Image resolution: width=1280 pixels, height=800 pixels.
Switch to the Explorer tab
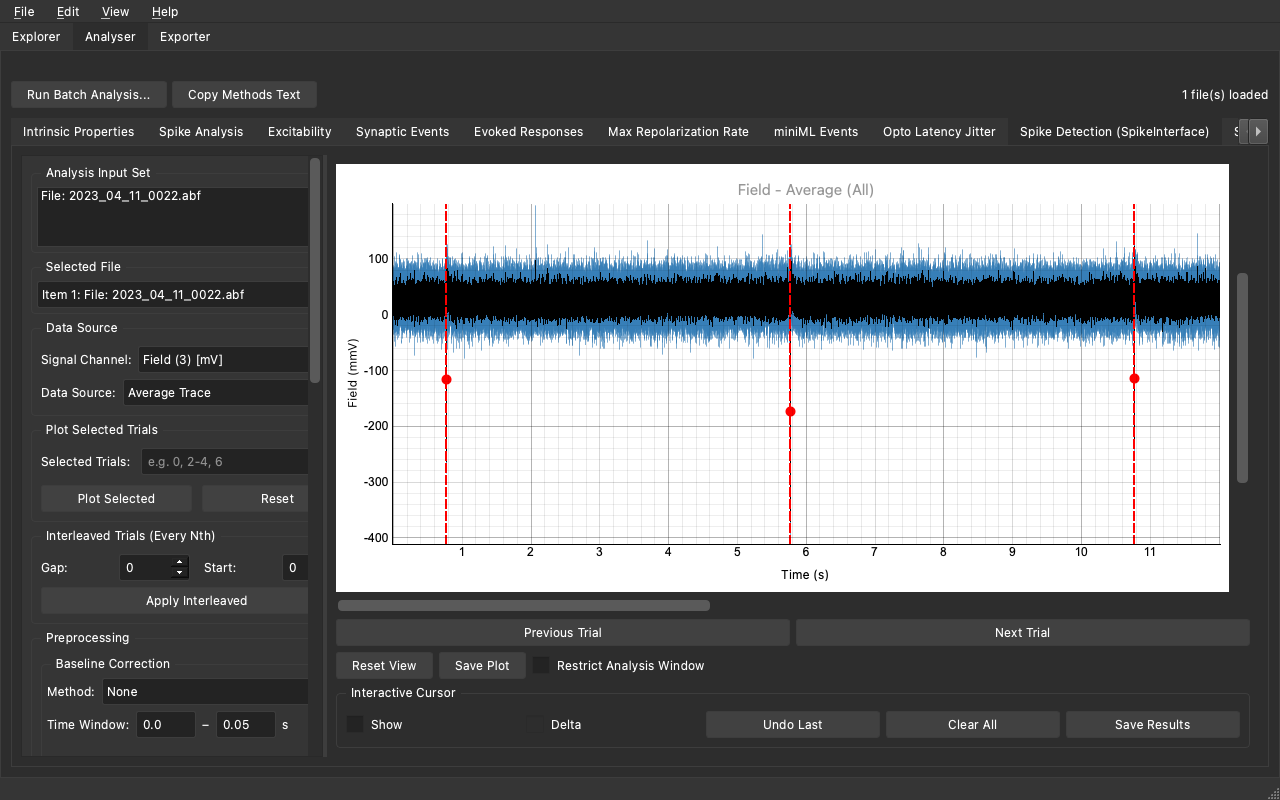coord(36,37)
